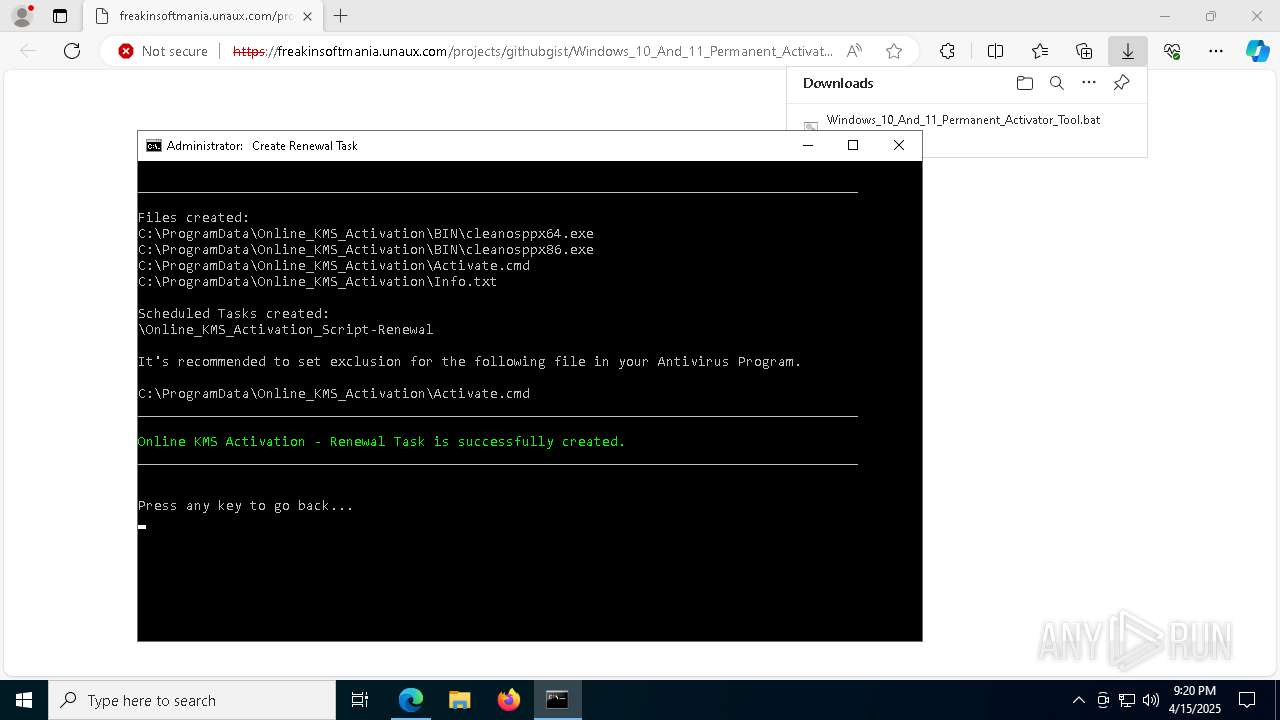Maximize the Create Renewal Task window
1280x720 pixels.
[x=853, y=145]
